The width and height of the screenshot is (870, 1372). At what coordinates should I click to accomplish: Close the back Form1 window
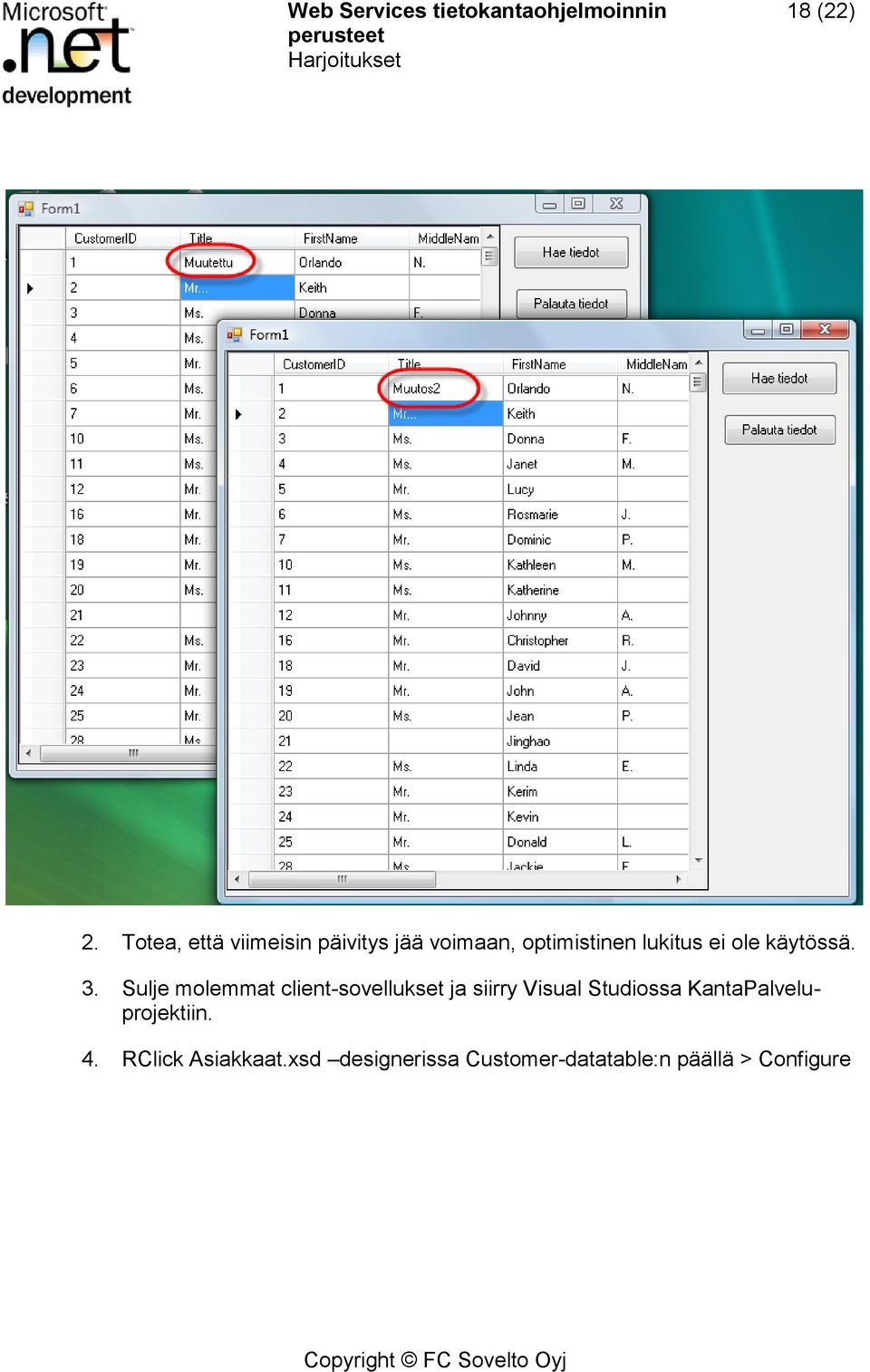tap(616, 204)
